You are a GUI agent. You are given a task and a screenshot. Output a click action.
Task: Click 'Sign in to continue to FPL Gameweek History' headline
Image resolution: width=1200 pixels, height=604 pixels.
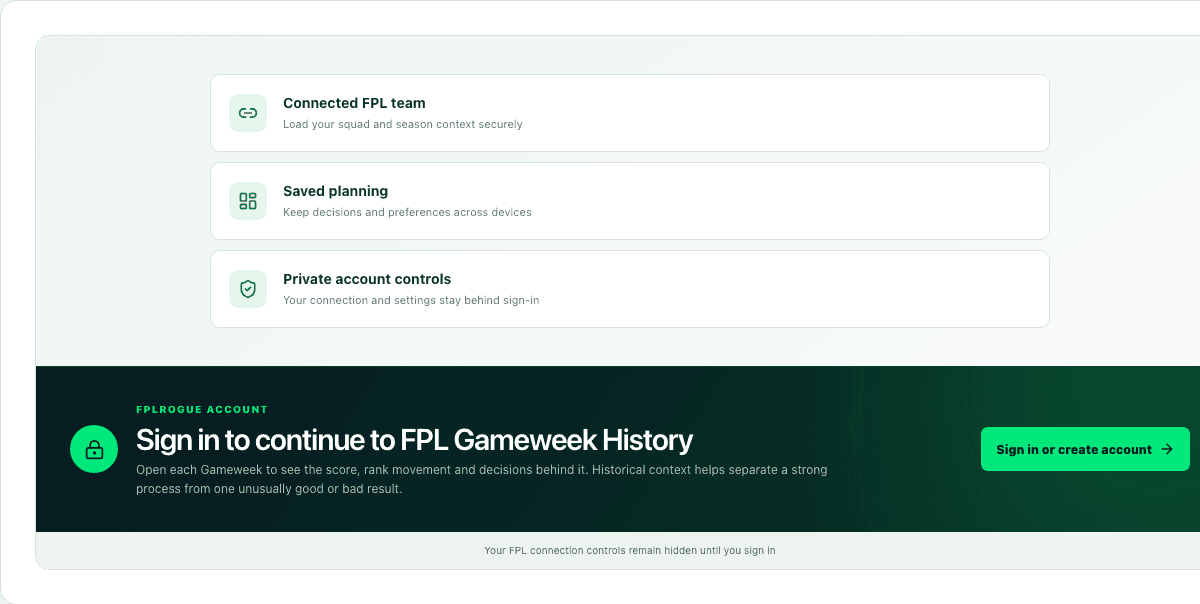pos(414,440)
